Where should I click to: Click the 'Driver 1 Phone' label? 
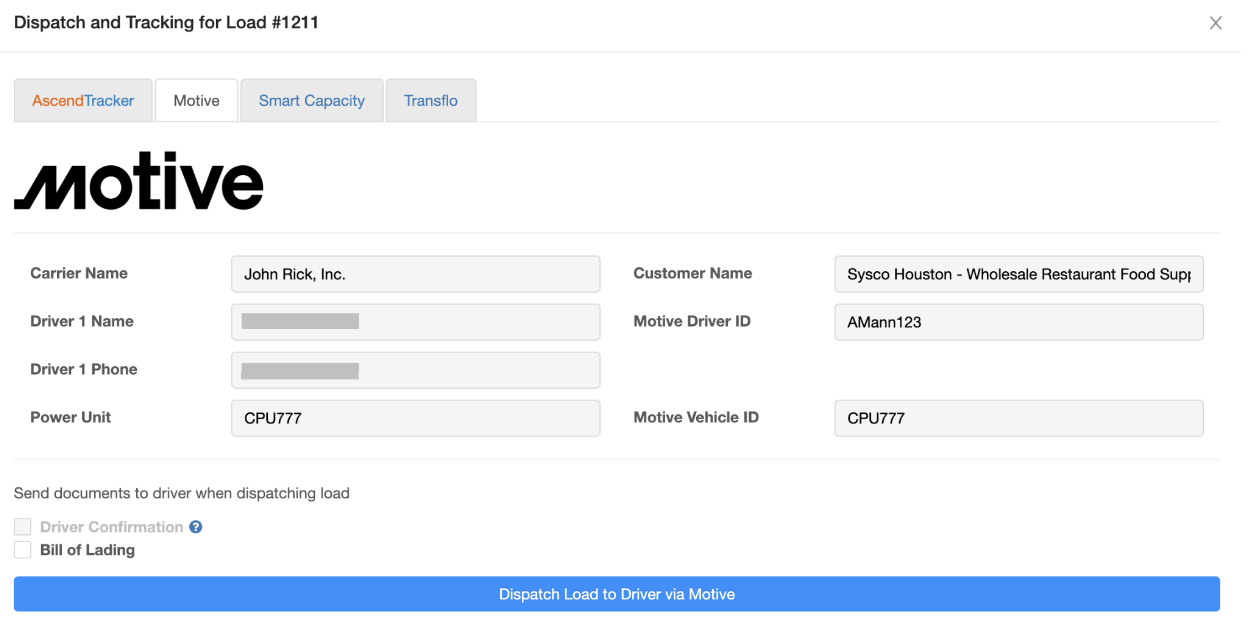84,369
